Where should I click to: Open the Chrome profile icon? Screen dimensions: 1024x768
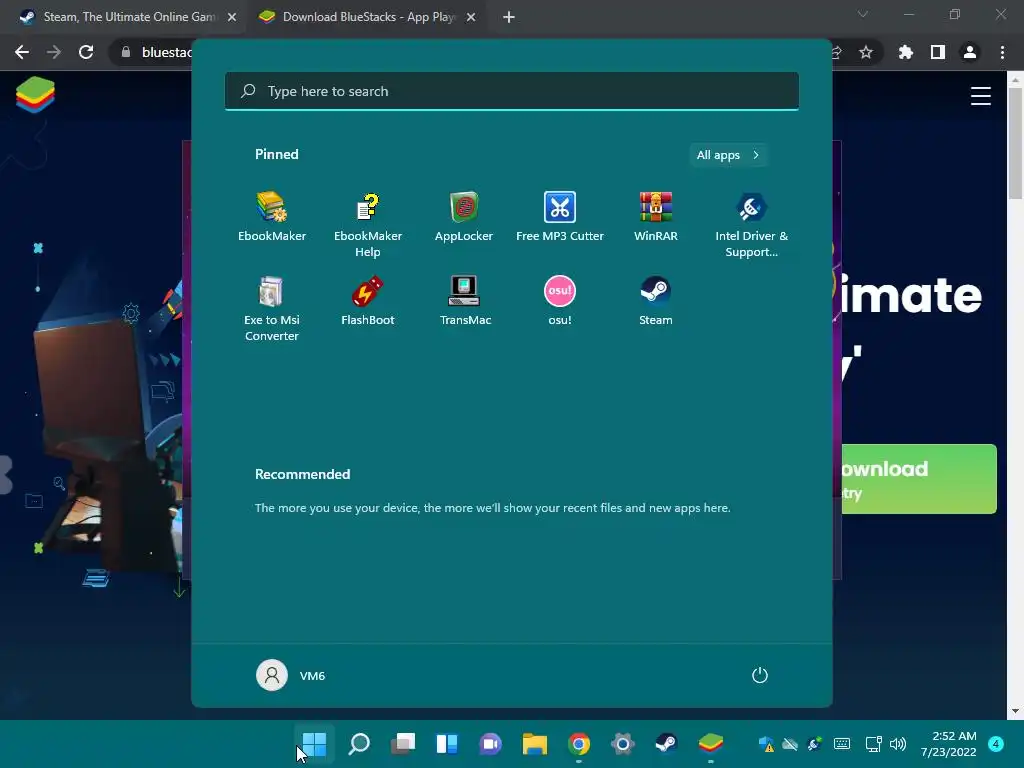click(x=970, y=52)
